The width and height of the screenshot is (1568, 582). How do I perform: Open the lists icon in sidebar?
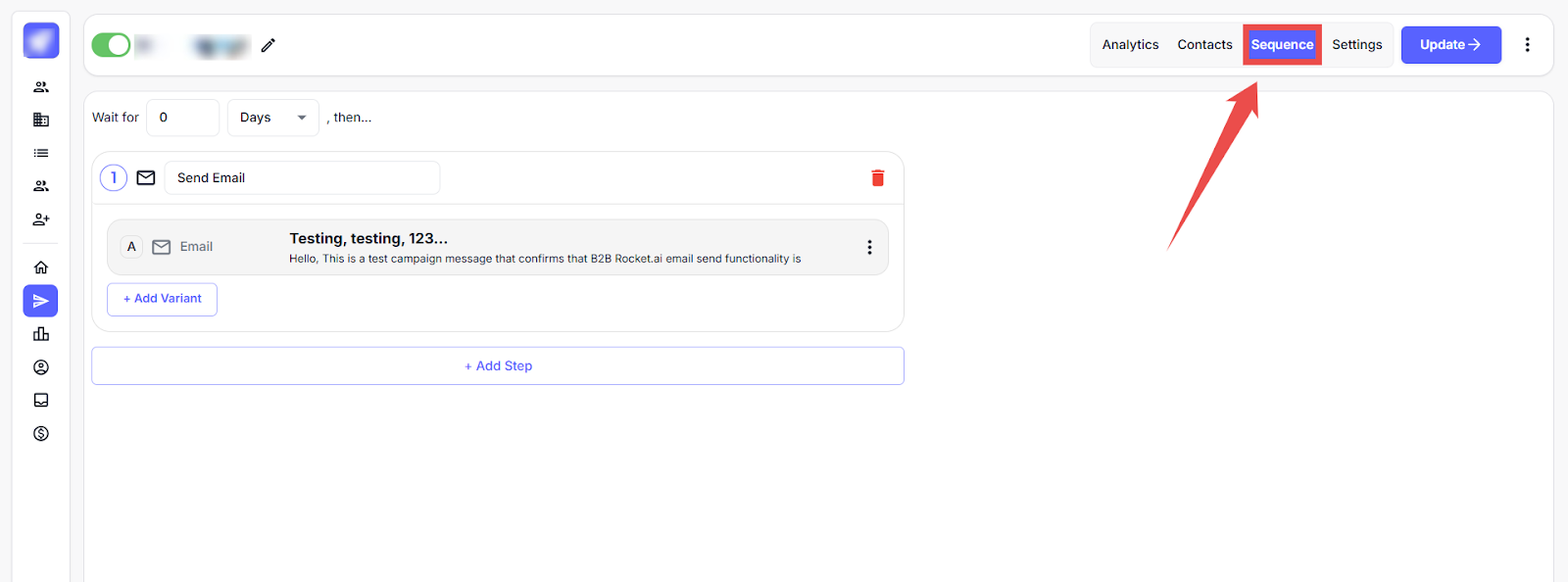tap(41, 153)
